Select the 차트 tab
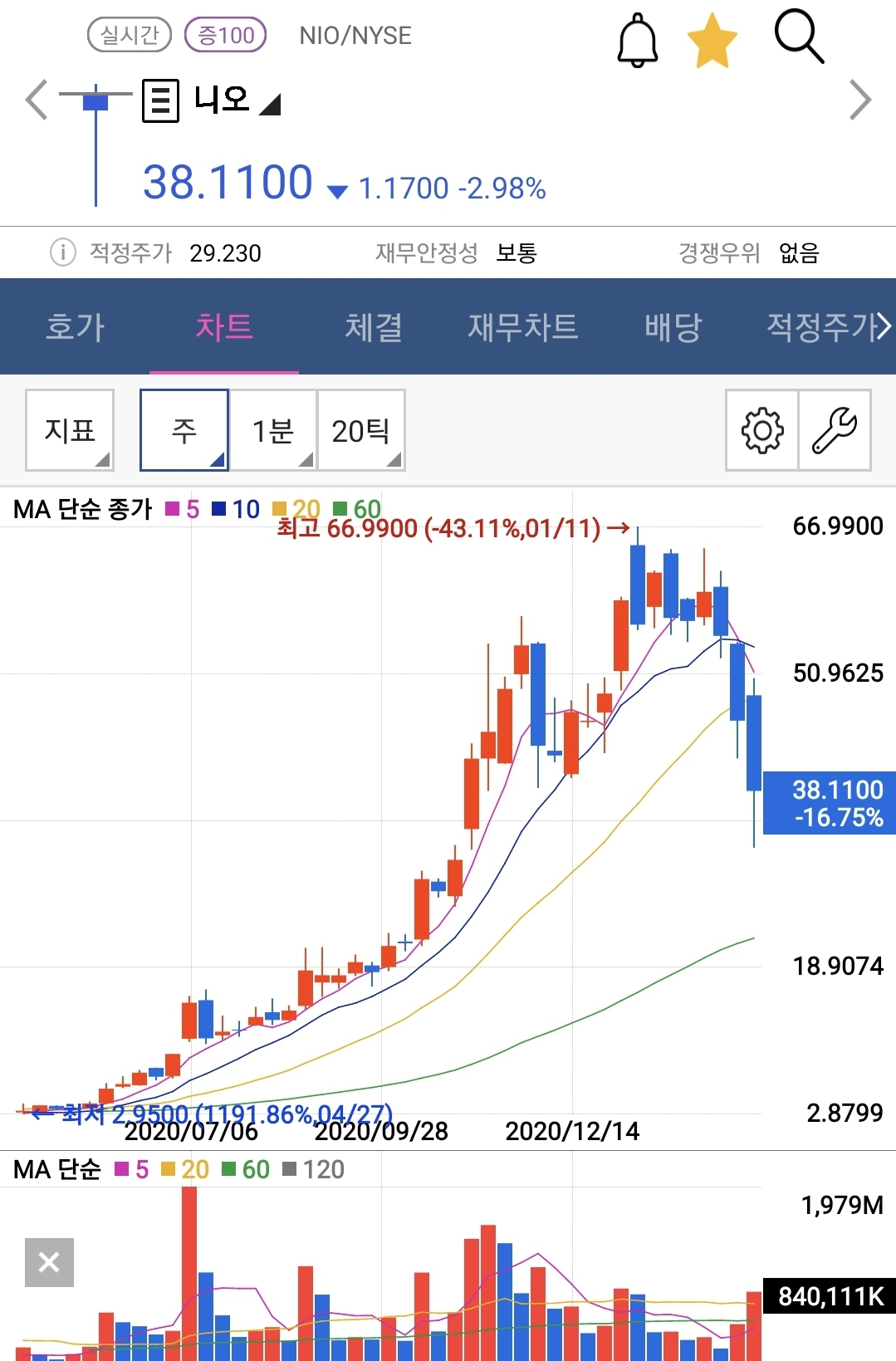 (224, 326)
